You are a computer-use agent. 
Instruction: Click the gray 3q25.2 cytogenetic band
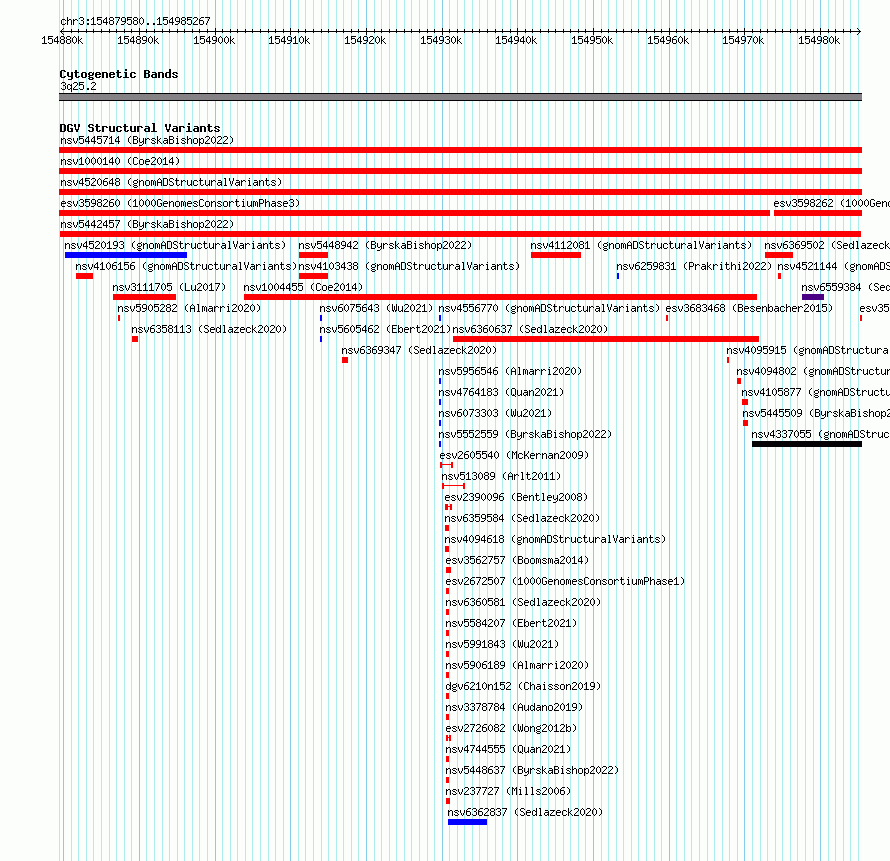[460, 97]
